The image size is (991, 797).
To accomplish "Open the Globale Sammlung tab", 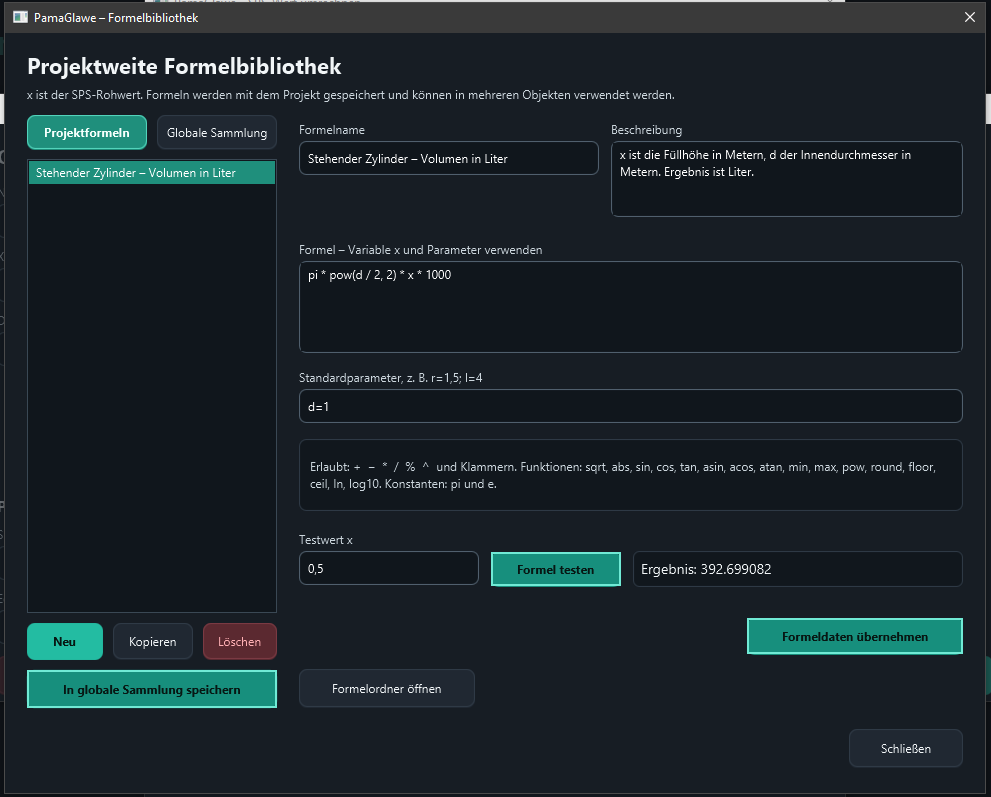I will pyautogui.click(x=217, y=132).
